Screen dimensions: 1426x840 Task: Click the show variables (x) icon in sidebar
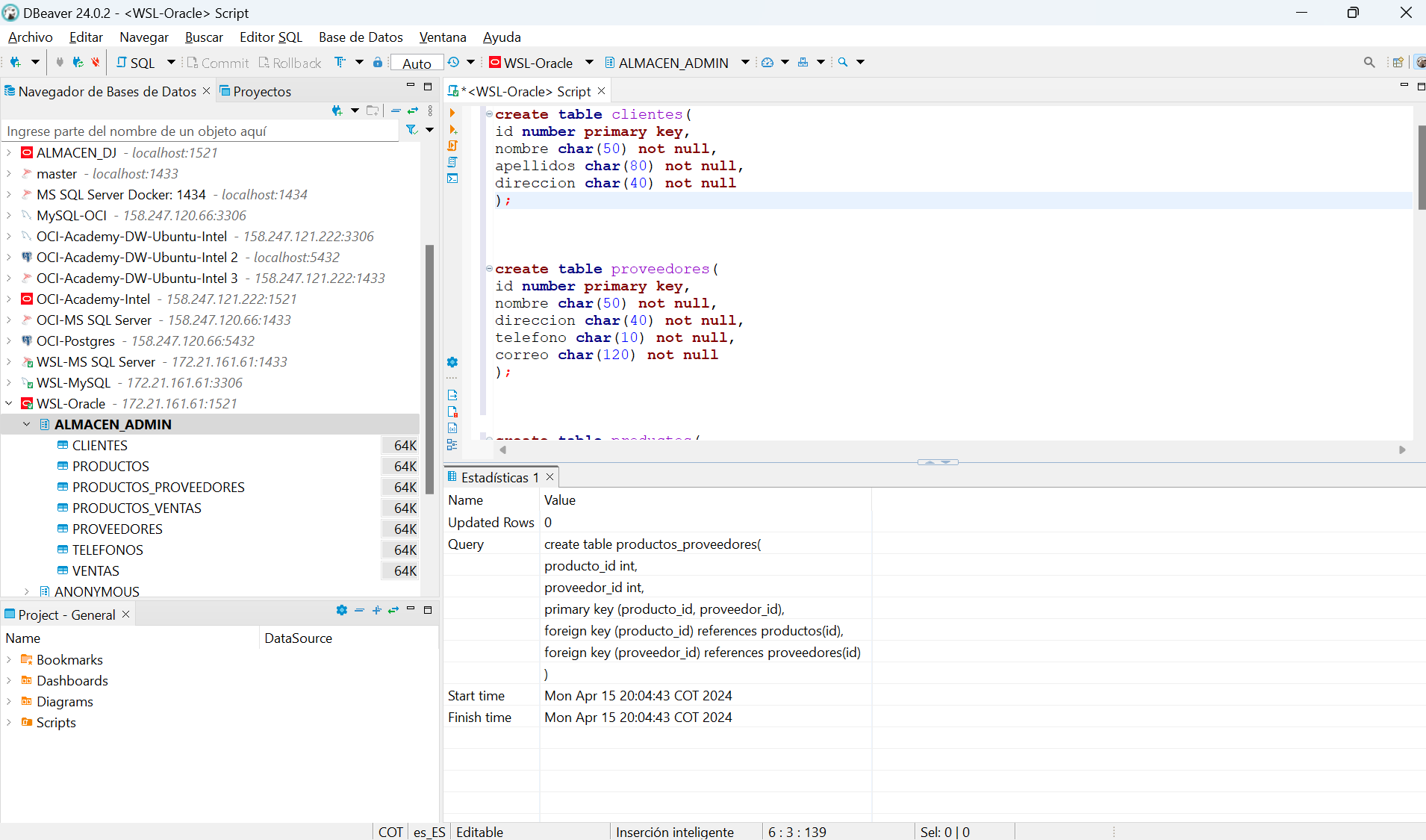pyautogui.click(x=452, y=428)
